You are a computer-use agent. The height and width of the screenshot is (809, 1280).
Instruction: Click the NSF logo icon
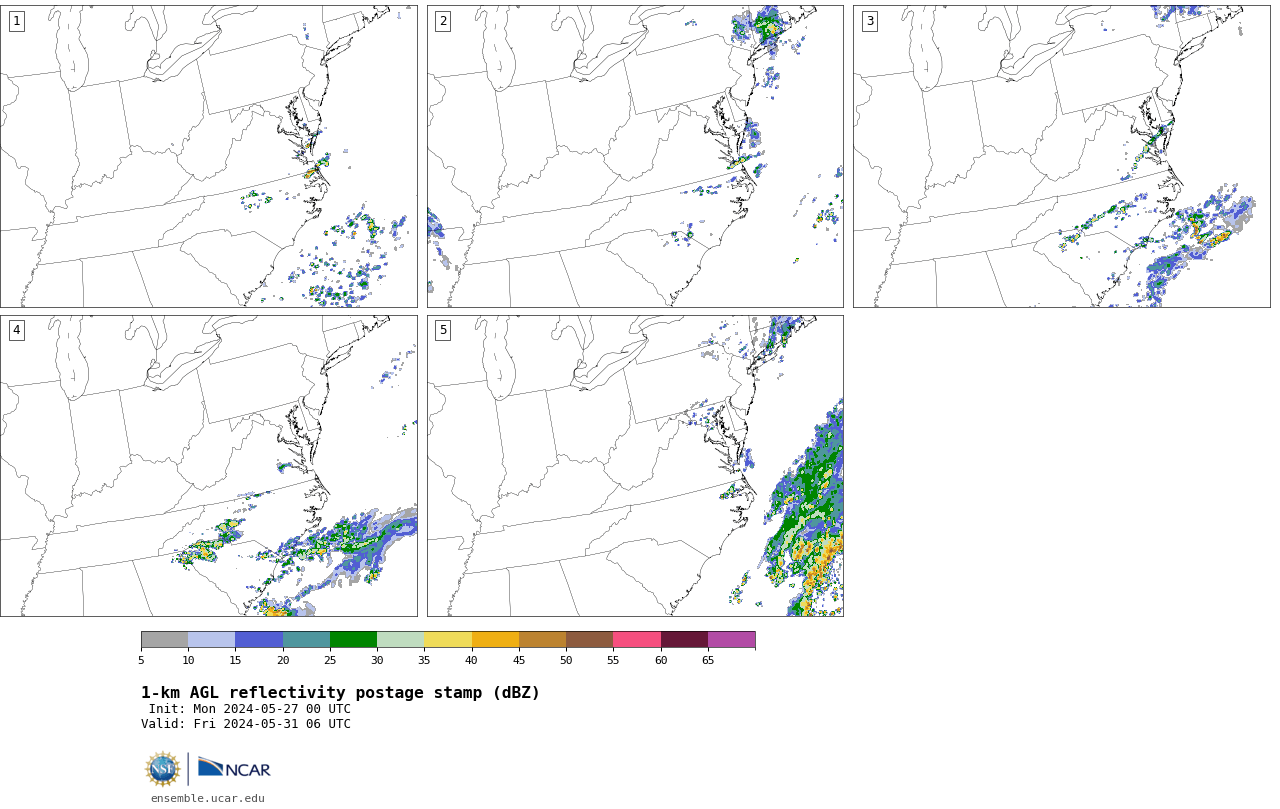click(x=163, y=769)
